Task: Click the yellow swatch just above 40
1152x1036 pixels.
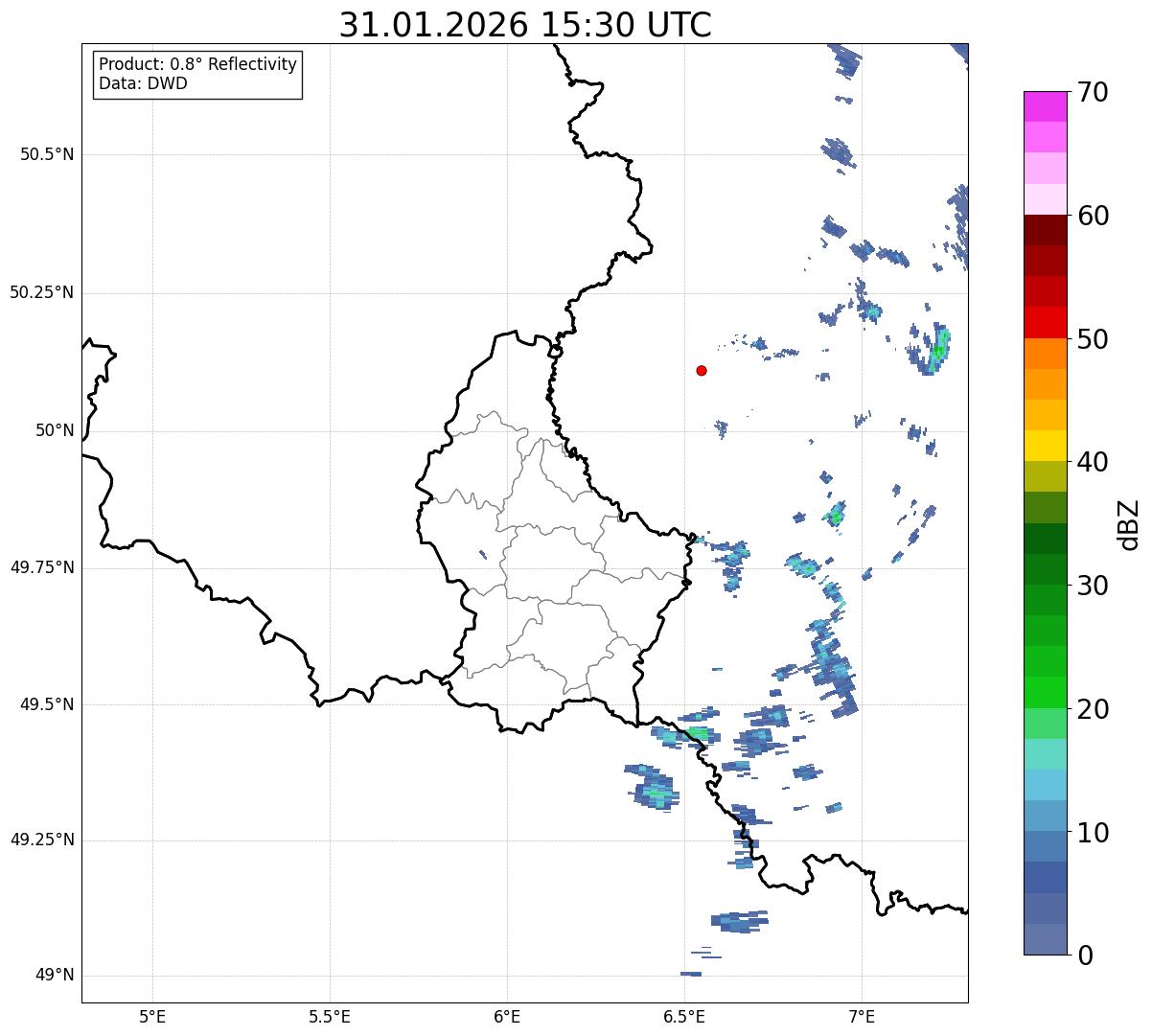Action: (x=1046, y=447)
